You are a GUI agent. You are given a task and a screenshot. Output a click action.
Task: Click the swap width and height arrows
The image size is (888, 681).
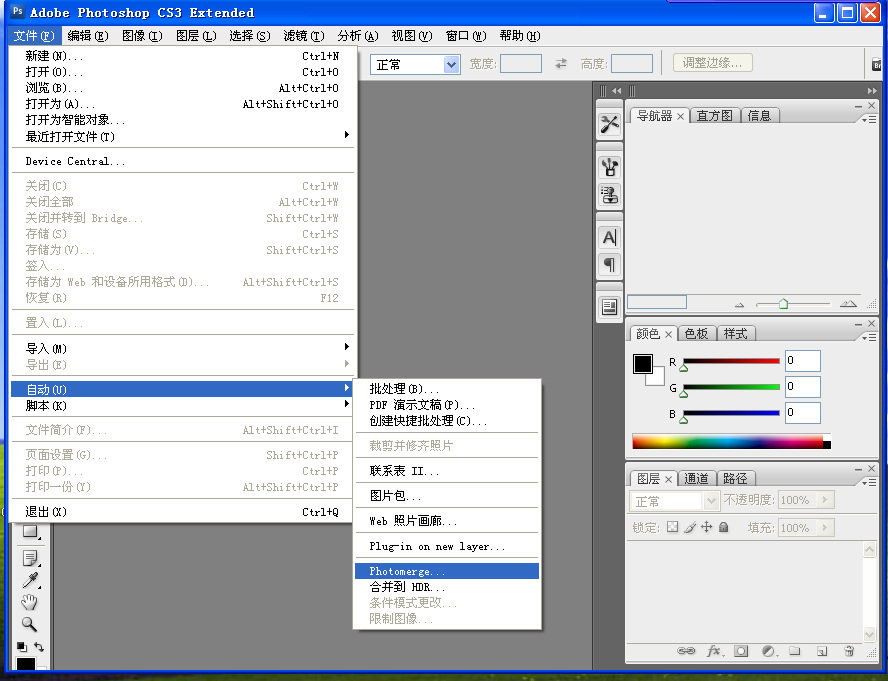tap(561, 64)
